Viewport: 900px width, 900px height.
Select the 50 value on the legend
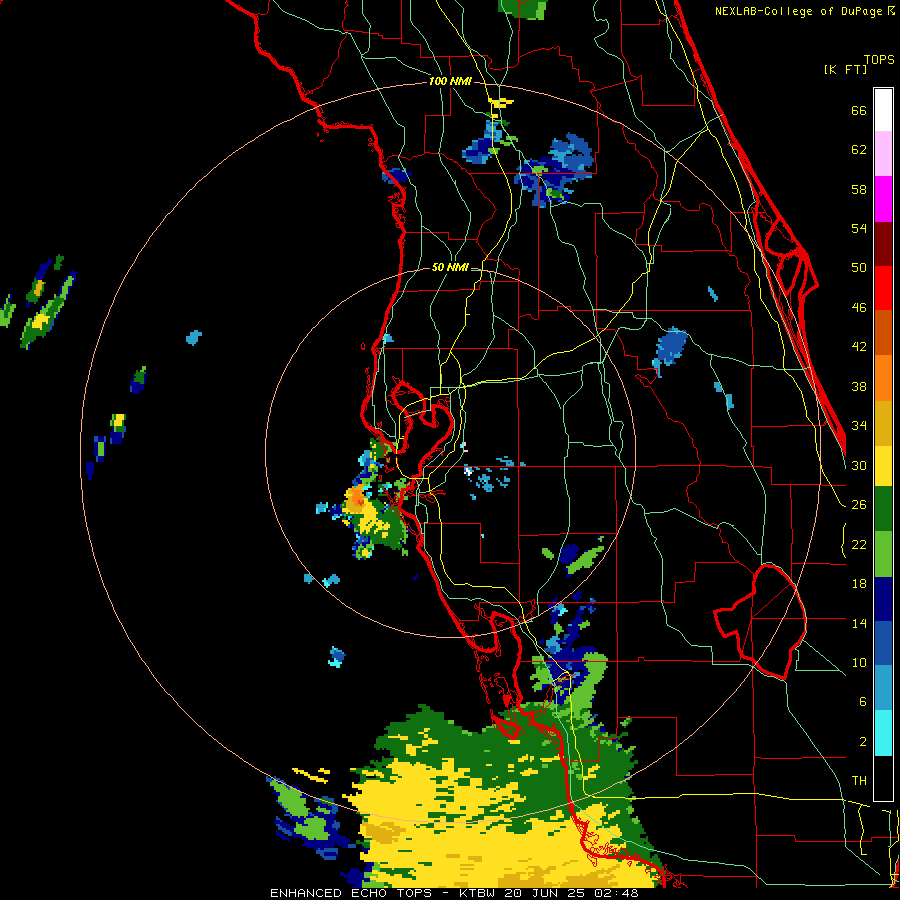859,268
